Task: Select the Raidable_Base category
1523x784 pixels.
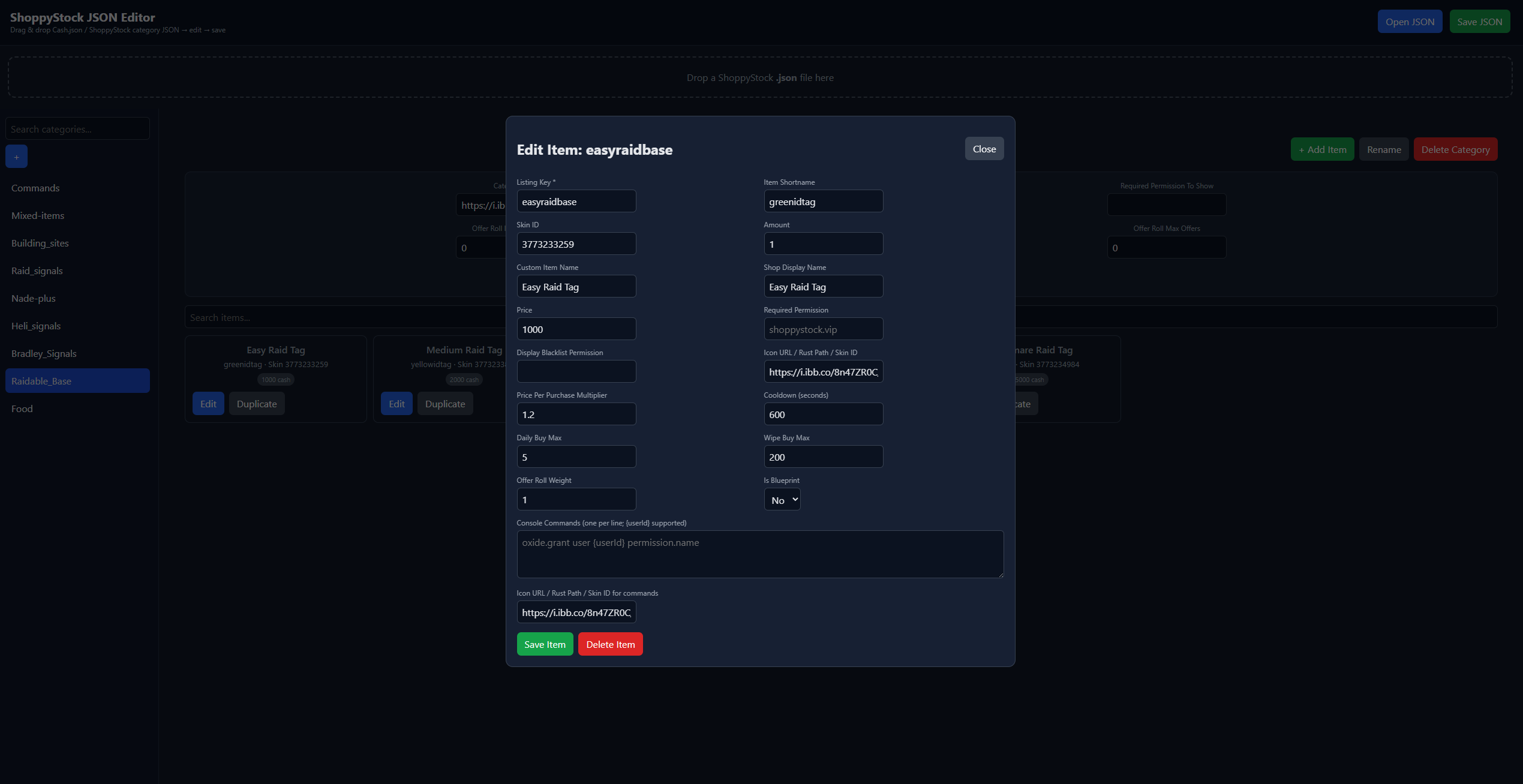Action: (x=77, y=381)
